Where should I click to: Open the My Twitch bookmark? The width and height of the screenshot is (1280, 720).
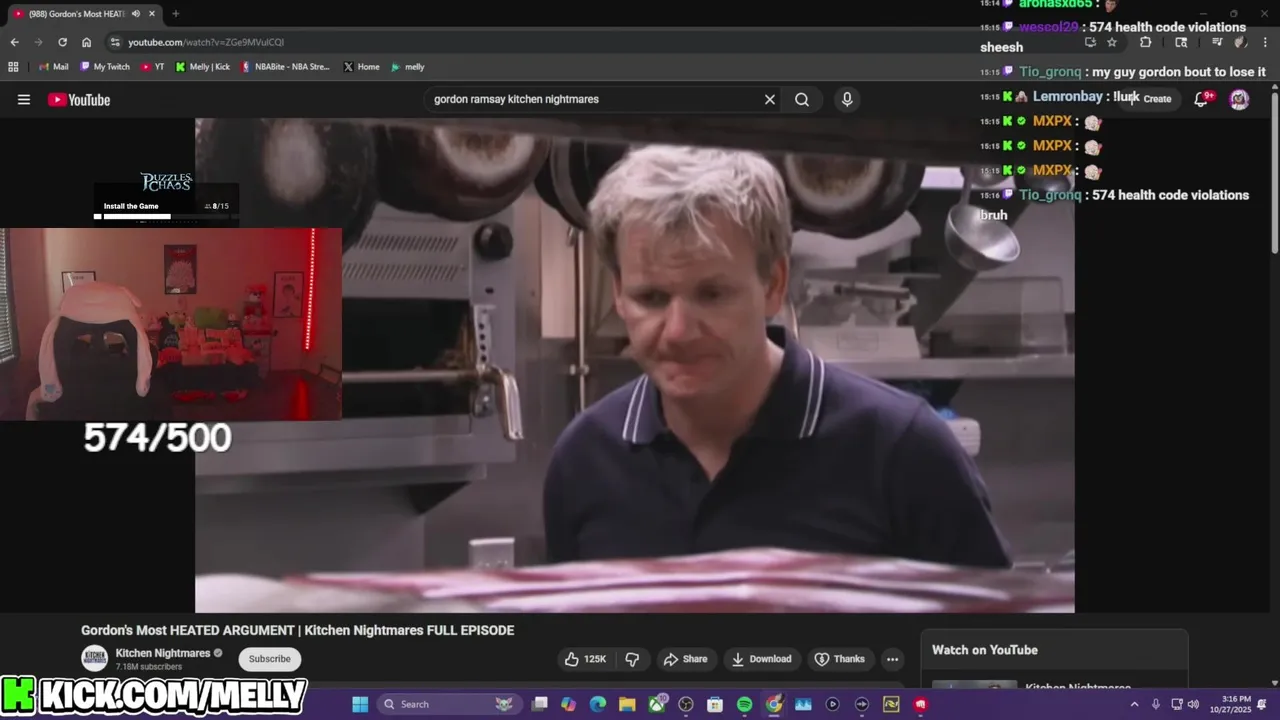(105, 67)
